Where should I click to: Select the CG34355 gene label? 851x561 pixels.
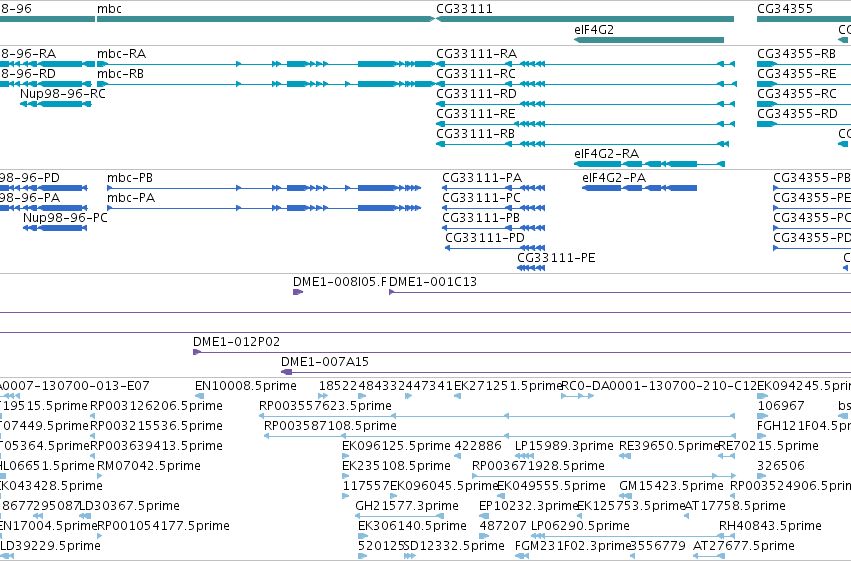pos(785,9)
